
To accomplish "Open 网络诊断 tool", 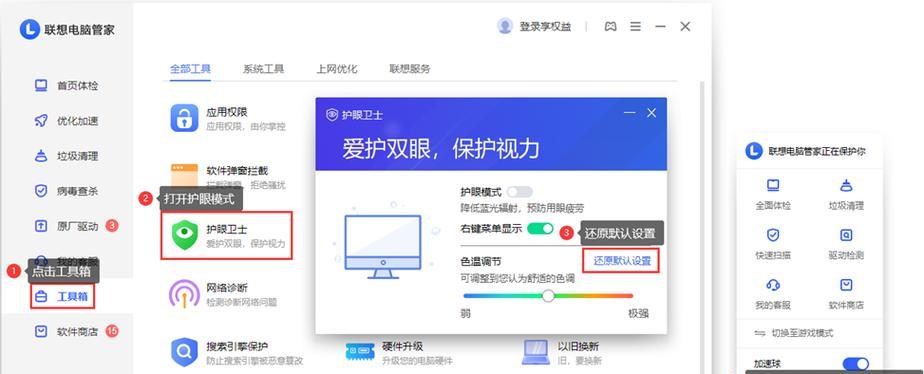I will click(224, 294).
